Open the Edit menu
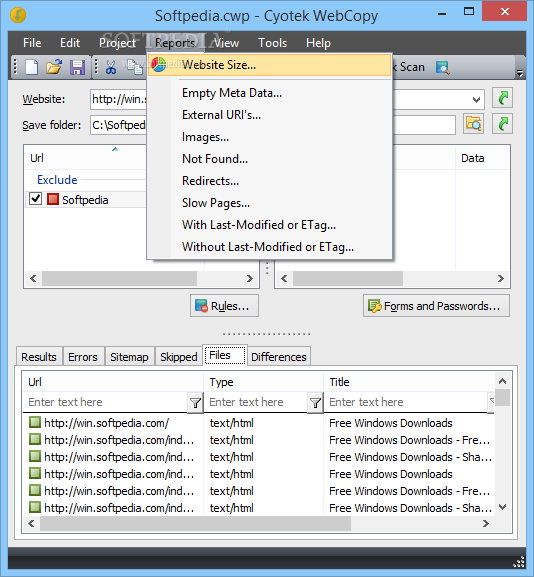This screenshot has width=534, height=577. pyautogui.click(x=70, y=43)
